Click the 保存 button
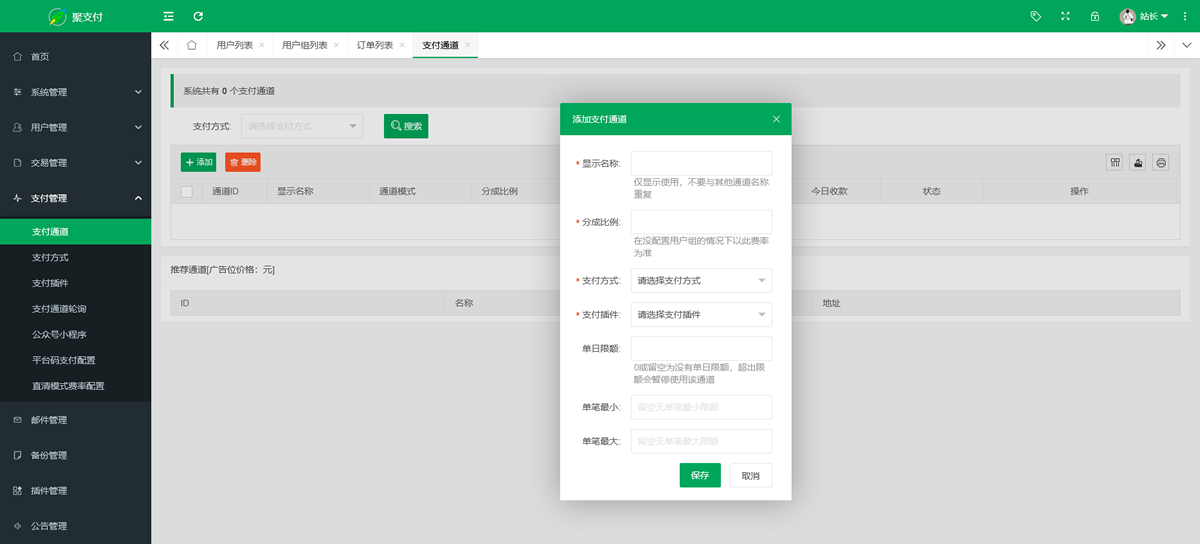Image resolution: width=1200 pixels, height=544 pixels. [700, 476]
